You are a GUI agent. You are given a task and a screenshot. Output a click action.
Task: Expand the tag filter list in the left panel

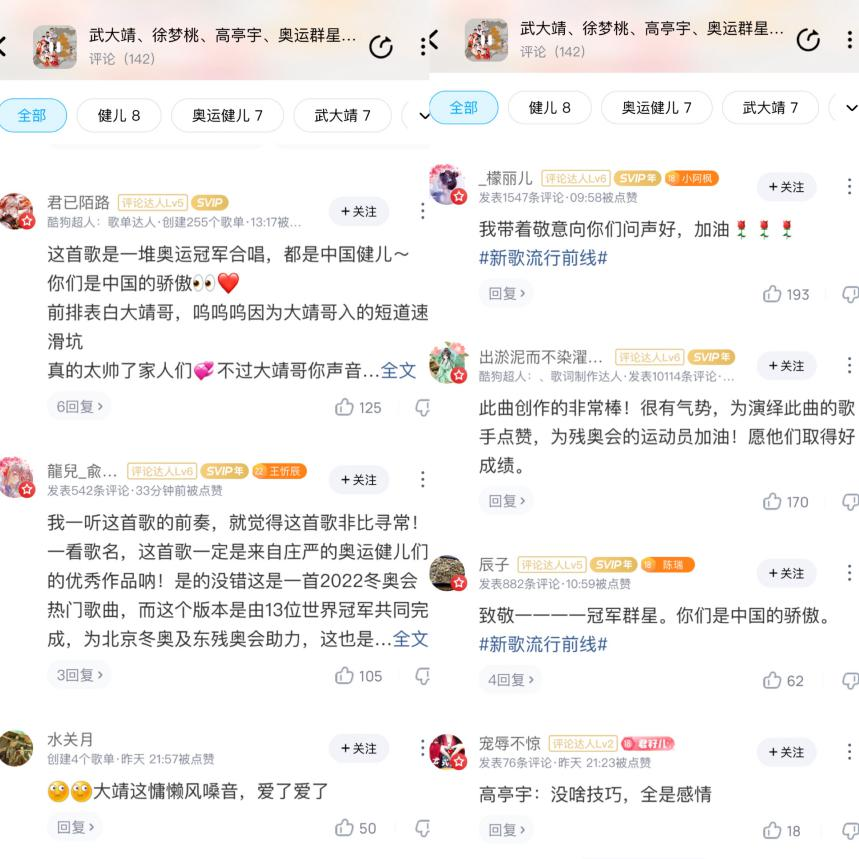pos(424,116)
